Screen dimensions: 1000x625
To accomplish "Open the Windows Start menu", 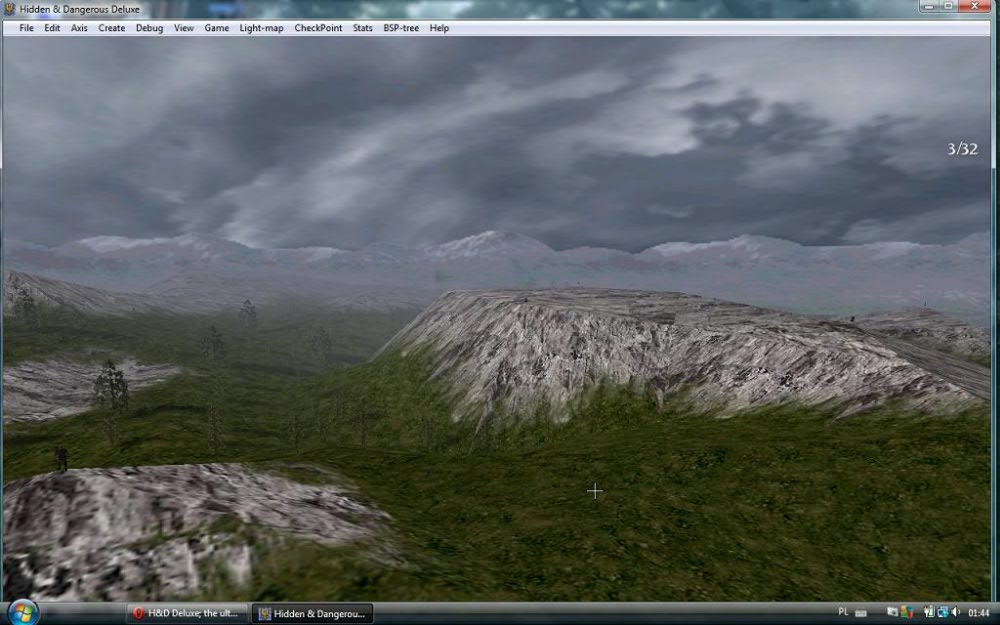I will click(23, 613).
